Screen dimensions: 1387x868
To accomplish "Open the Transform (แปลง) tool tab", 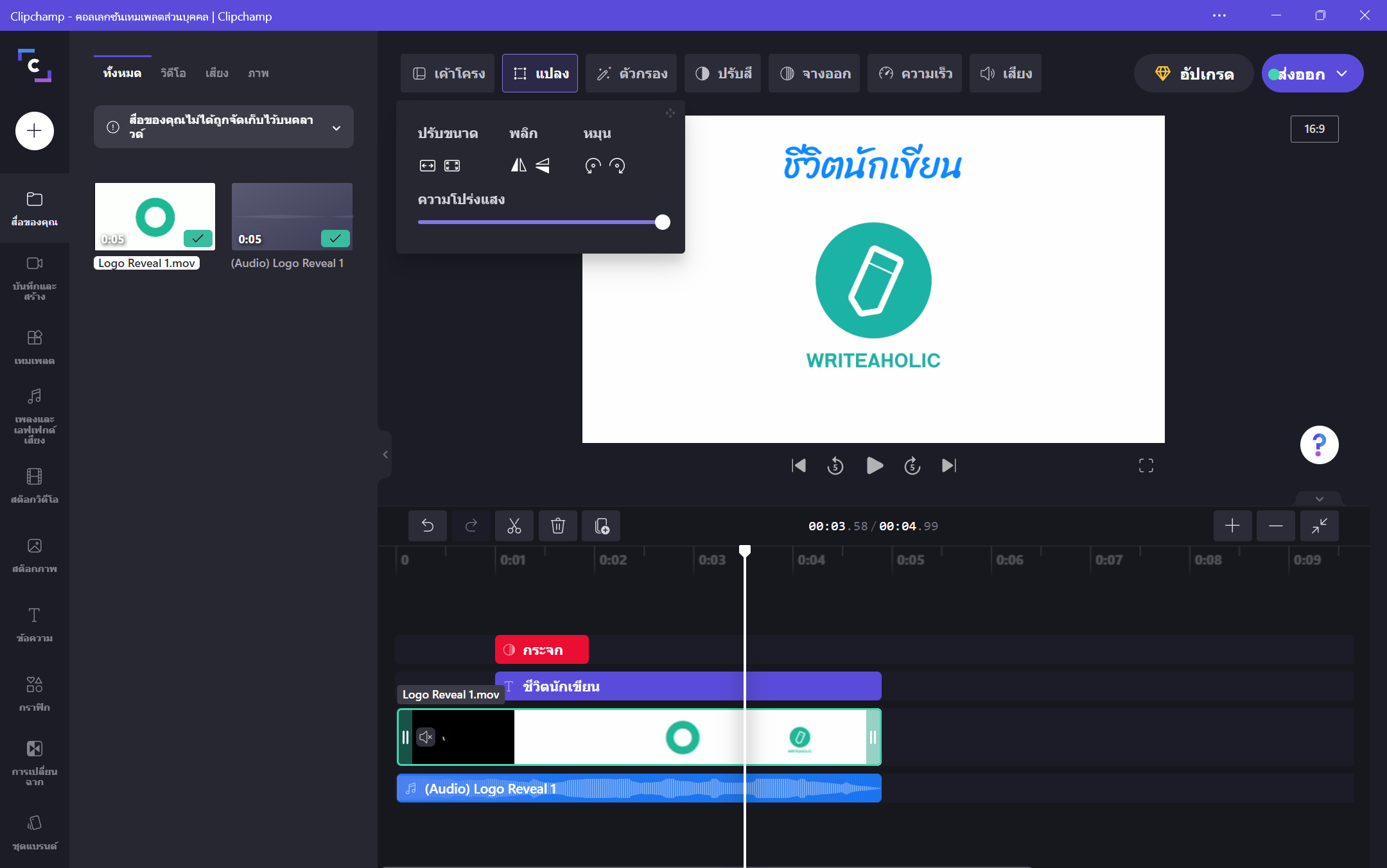I will pyautogui.click(x=540, y=73).
